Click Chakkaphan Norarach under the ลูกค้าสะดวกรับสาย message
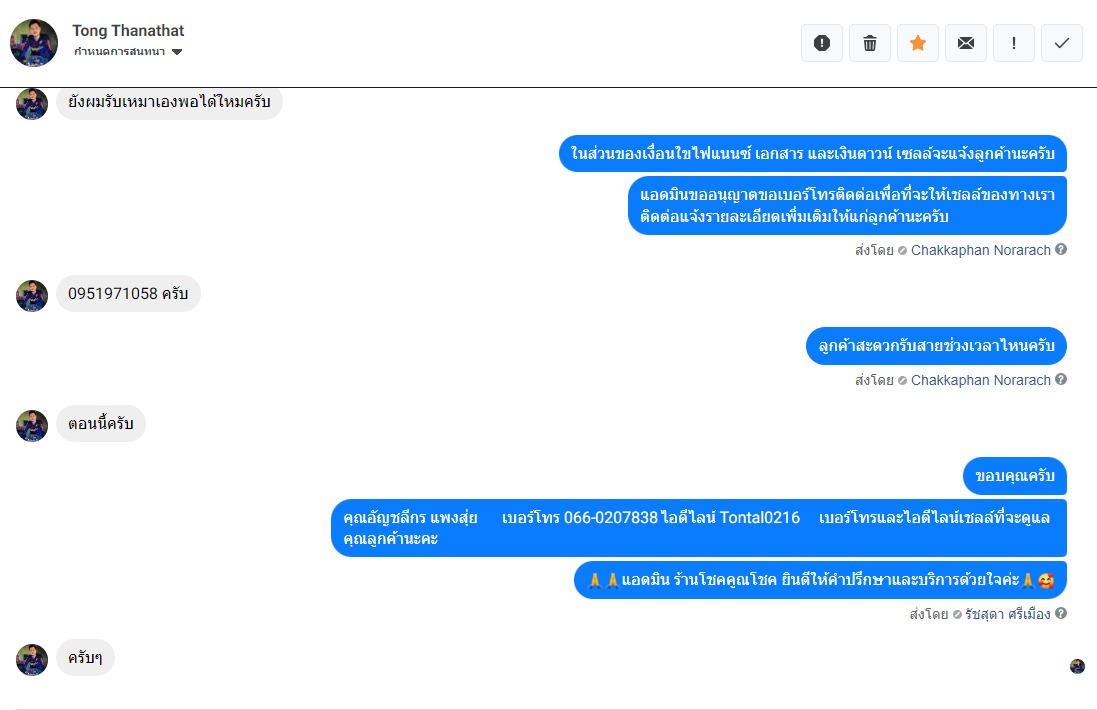Viewport: 1097px width, 710px height. [980, 380]
